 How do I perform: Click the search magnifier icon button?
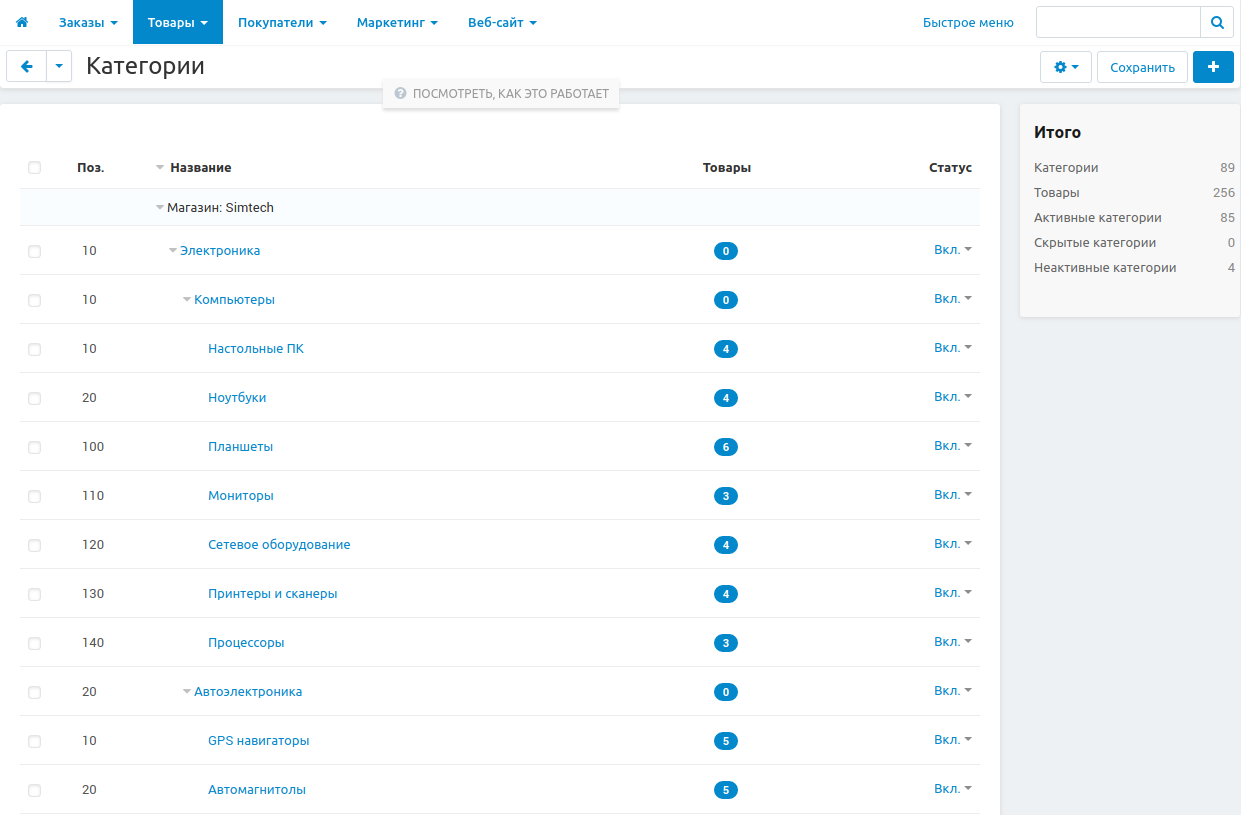click(x=1217, y=22)
